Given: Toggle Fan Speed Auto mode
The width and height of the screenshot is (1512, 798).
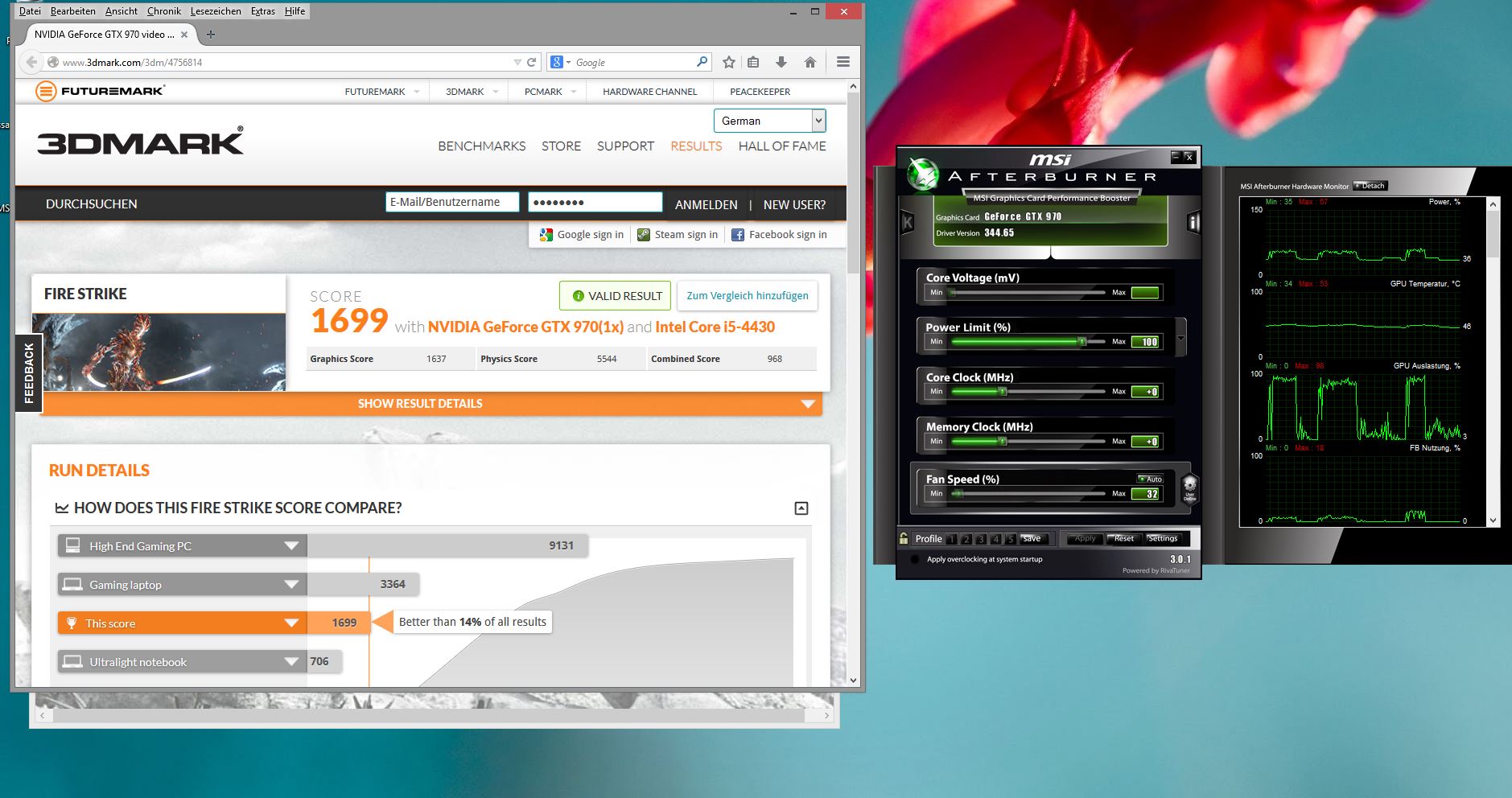Looking at the screenshot, I should pyautogui.click(x=1150, y=479).
